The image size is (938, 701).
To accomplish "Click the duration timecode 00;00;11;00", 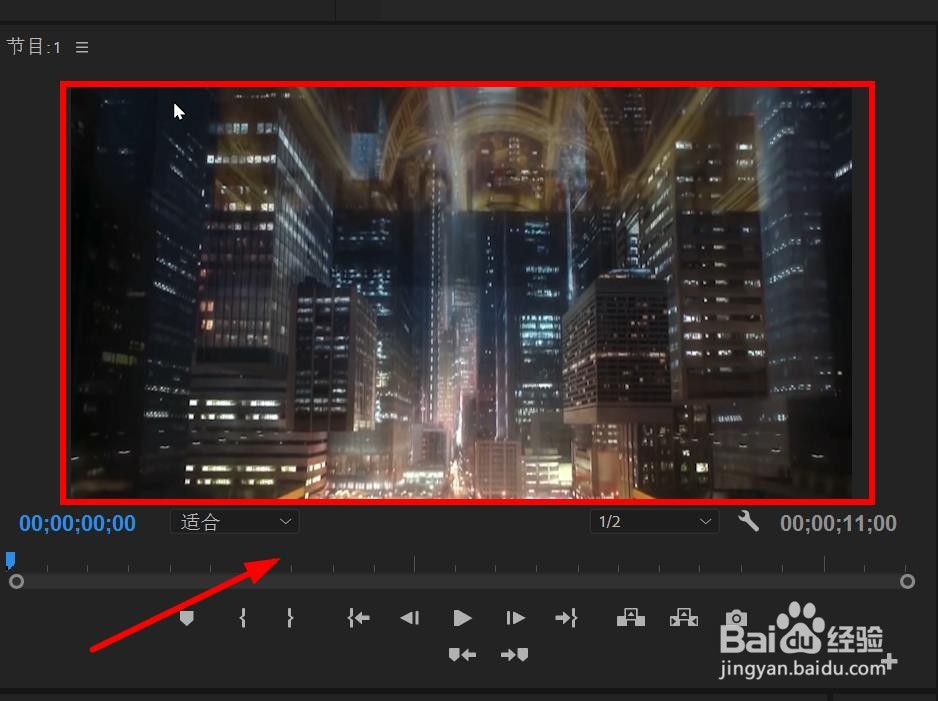I will pyautogui.click(x=838, y=523).
